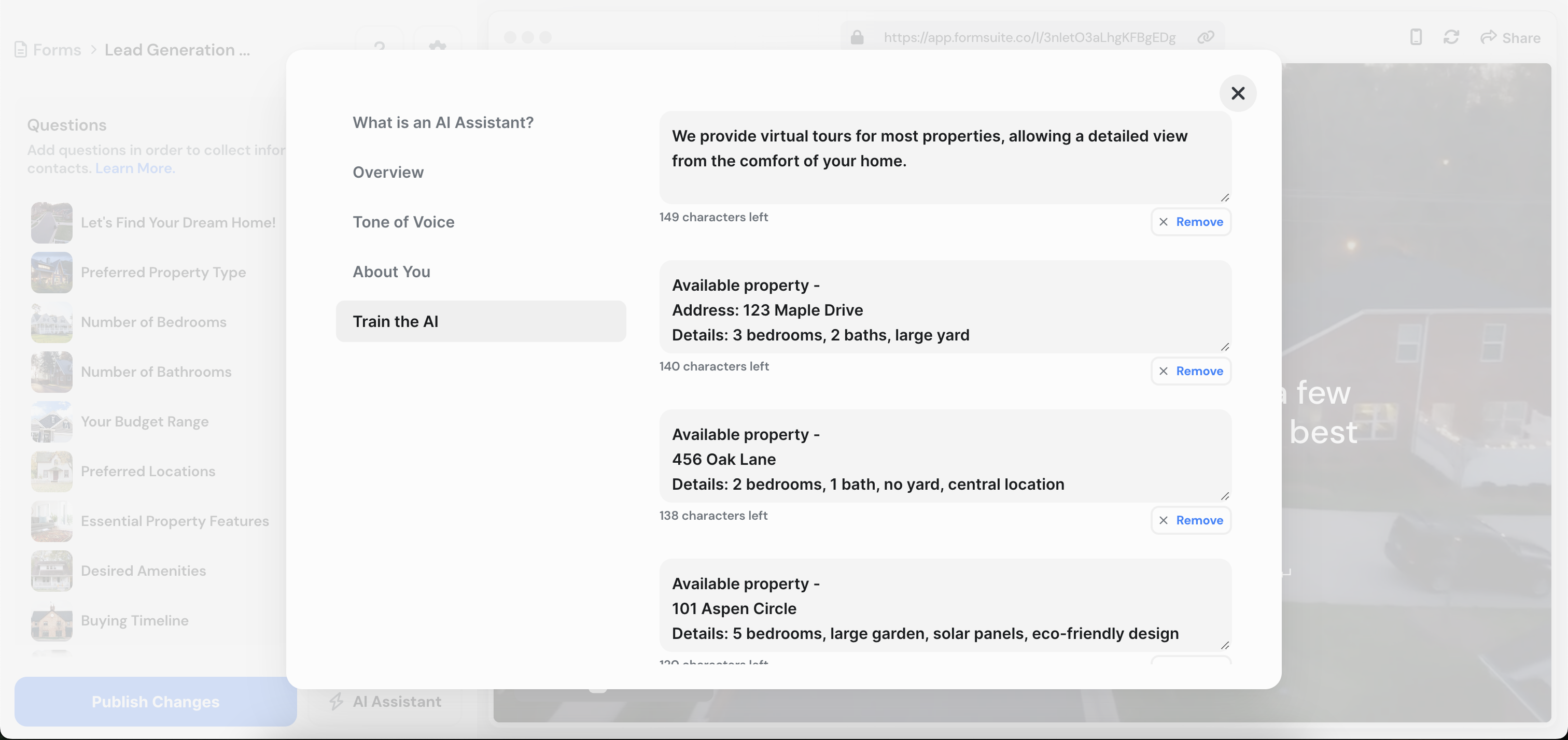Click the lightning bolt AI Assistant icon
The width and height of the screenshot is (1568, 740).
[x=336, y=702]
